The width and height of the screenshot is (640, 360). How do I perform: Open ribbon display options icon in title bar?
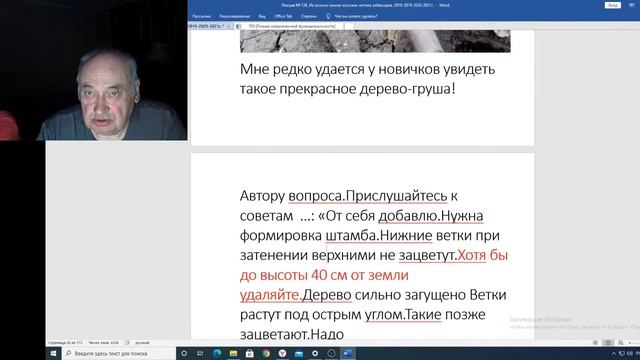(631, 5)
